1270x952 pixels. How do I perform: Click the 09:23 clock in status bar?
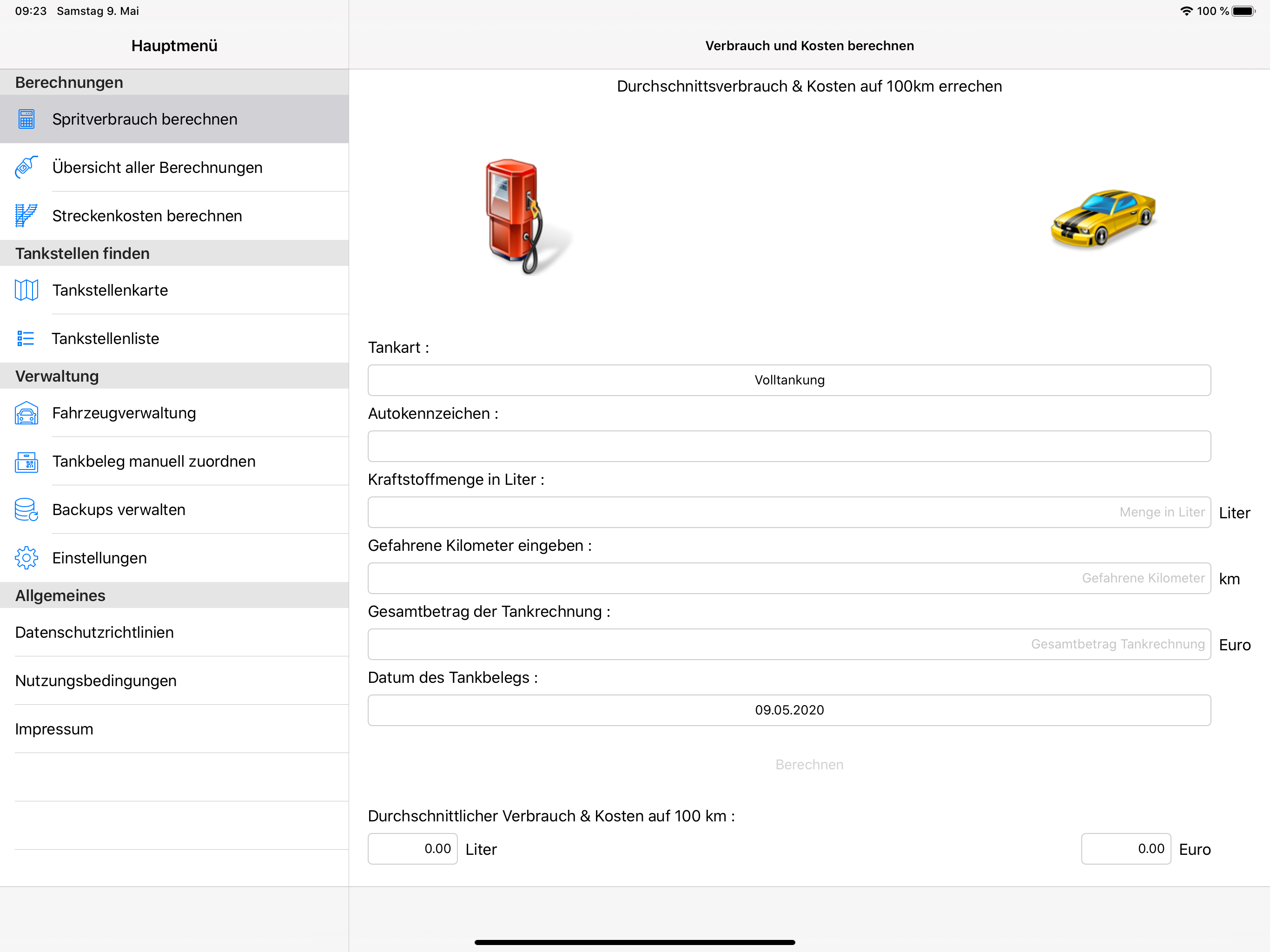[x=31, y=11]
